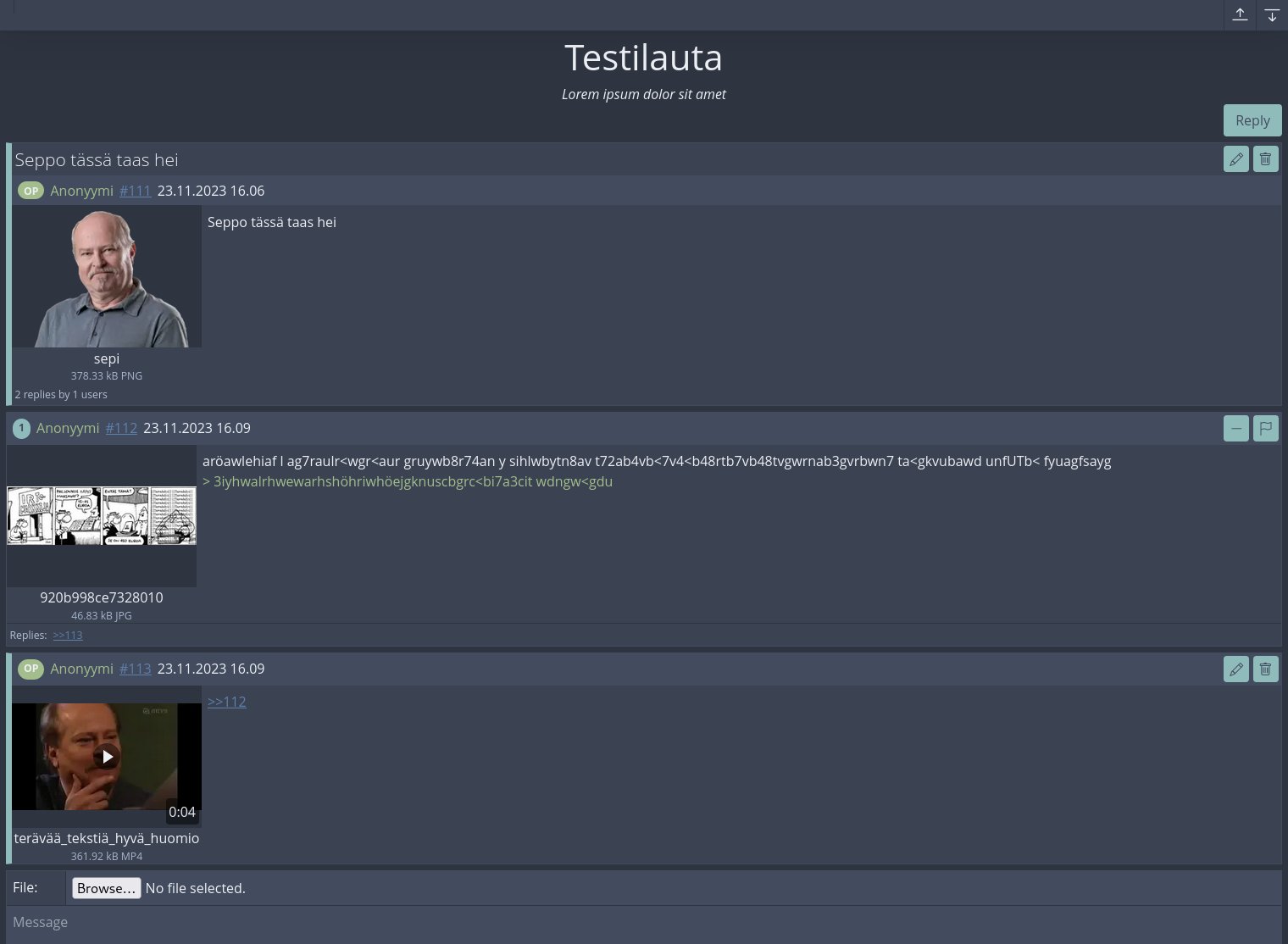Delete post #113 with the trash icon
The image size is (1288, 944).
pyautogui.click(x=1265, y=669)
